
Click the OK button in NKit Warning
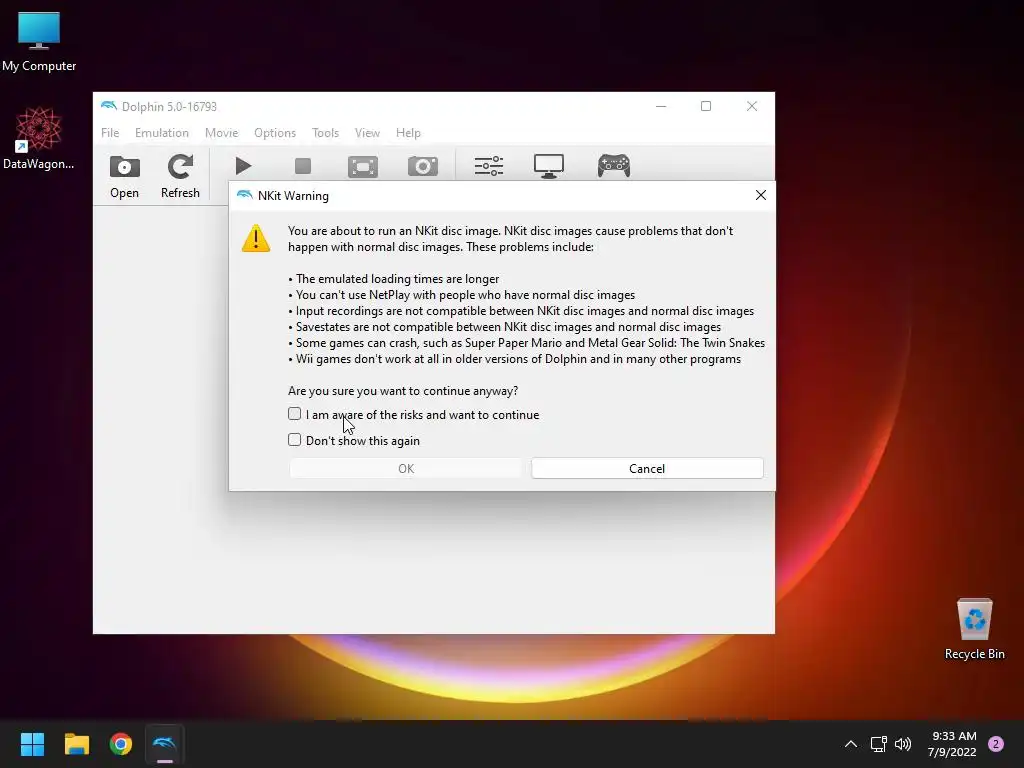tap(406, 468)
